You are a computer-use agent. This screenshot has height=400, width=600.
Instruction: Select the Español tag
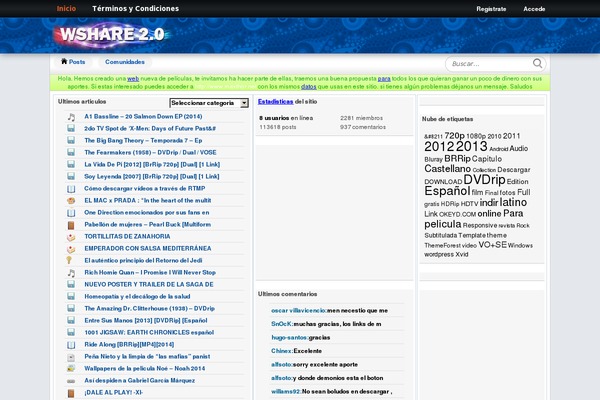point(447,191)
